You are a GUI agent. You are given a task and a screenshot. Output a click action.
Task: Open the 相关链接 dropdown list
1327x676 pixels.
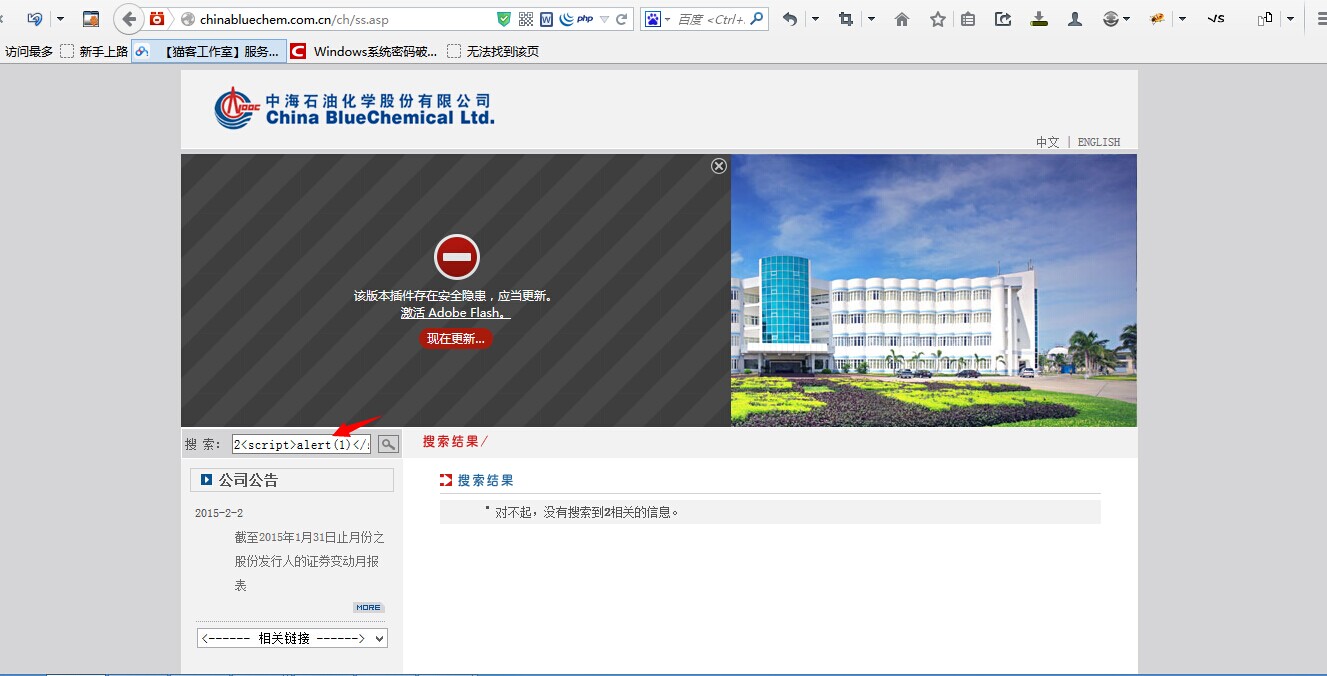[292, 638]
